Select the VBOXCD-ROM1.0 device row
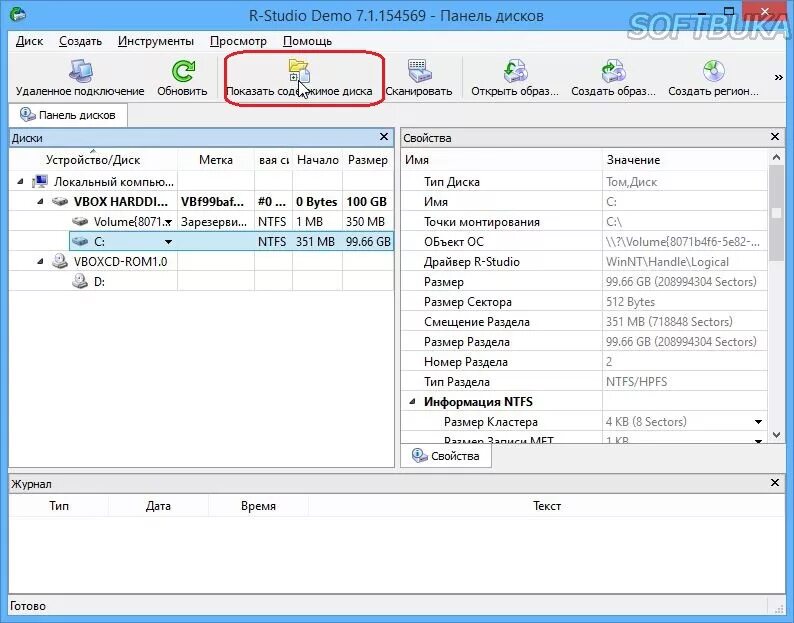Viewport: 794px width, 623px height. click(x=201, y=261)
